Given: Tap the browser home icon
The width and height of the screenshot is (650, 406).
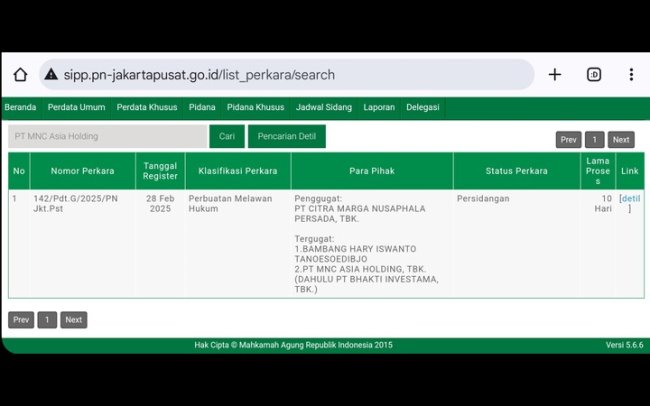Looking at the screenshot, I should (x=20, y=75).
